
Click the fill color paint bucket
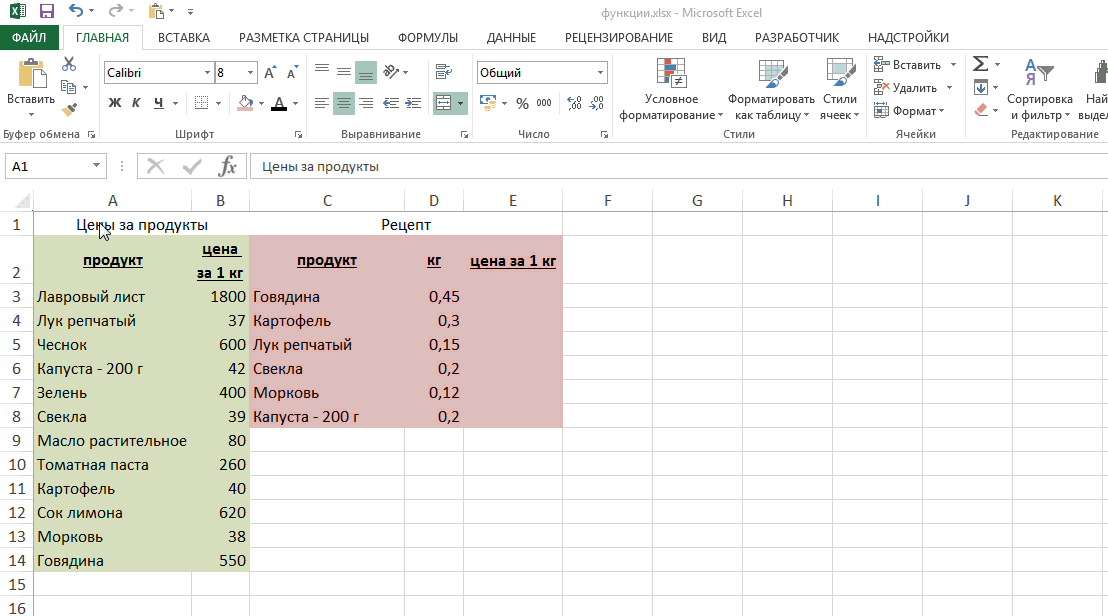point(245,103)
